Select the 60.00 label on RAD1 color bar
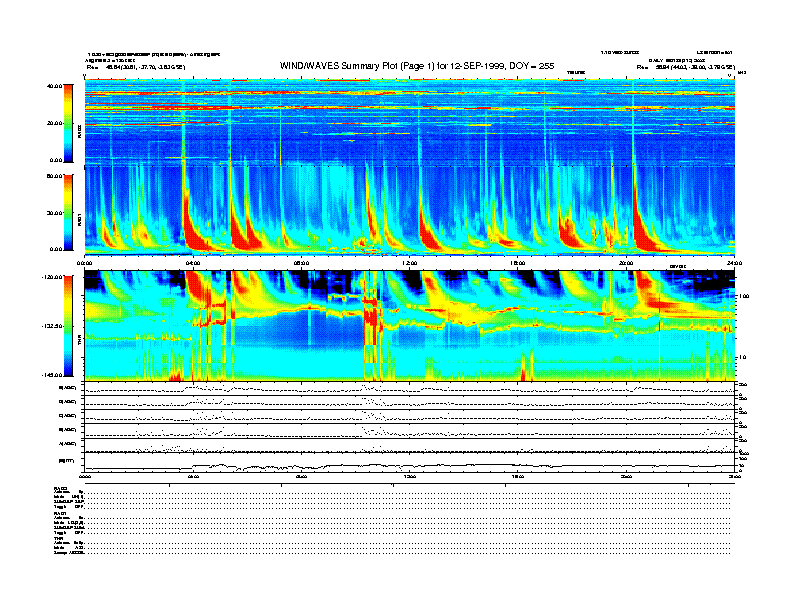Image resolution: width=792 pixels, height=612 pixels. point(54,176)
